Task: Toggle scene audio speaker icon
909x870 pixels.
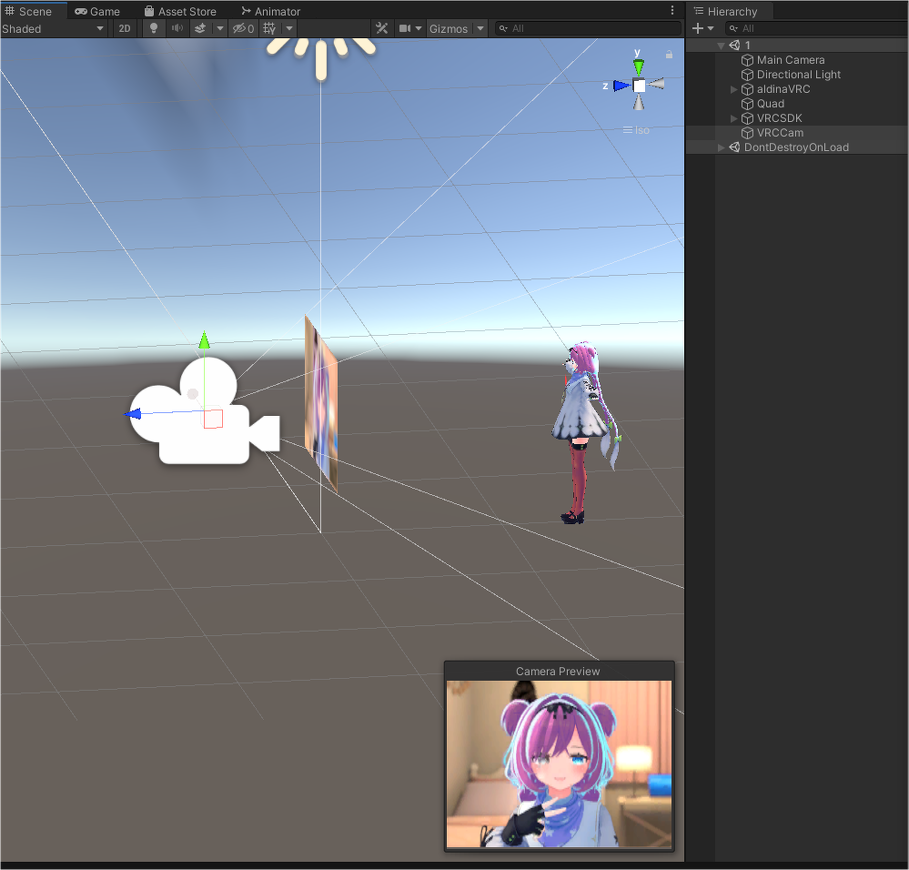Action: [177, 28]
